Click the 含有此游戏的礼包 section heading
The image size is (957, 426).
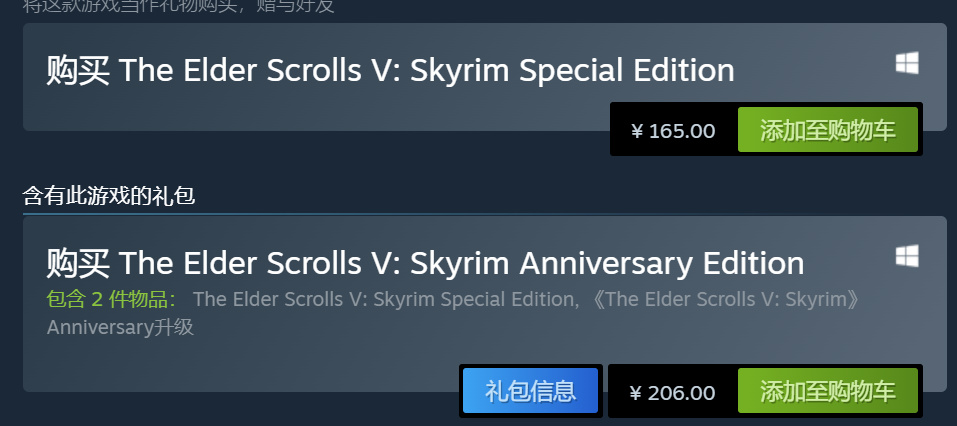click(x=109, y=196)
